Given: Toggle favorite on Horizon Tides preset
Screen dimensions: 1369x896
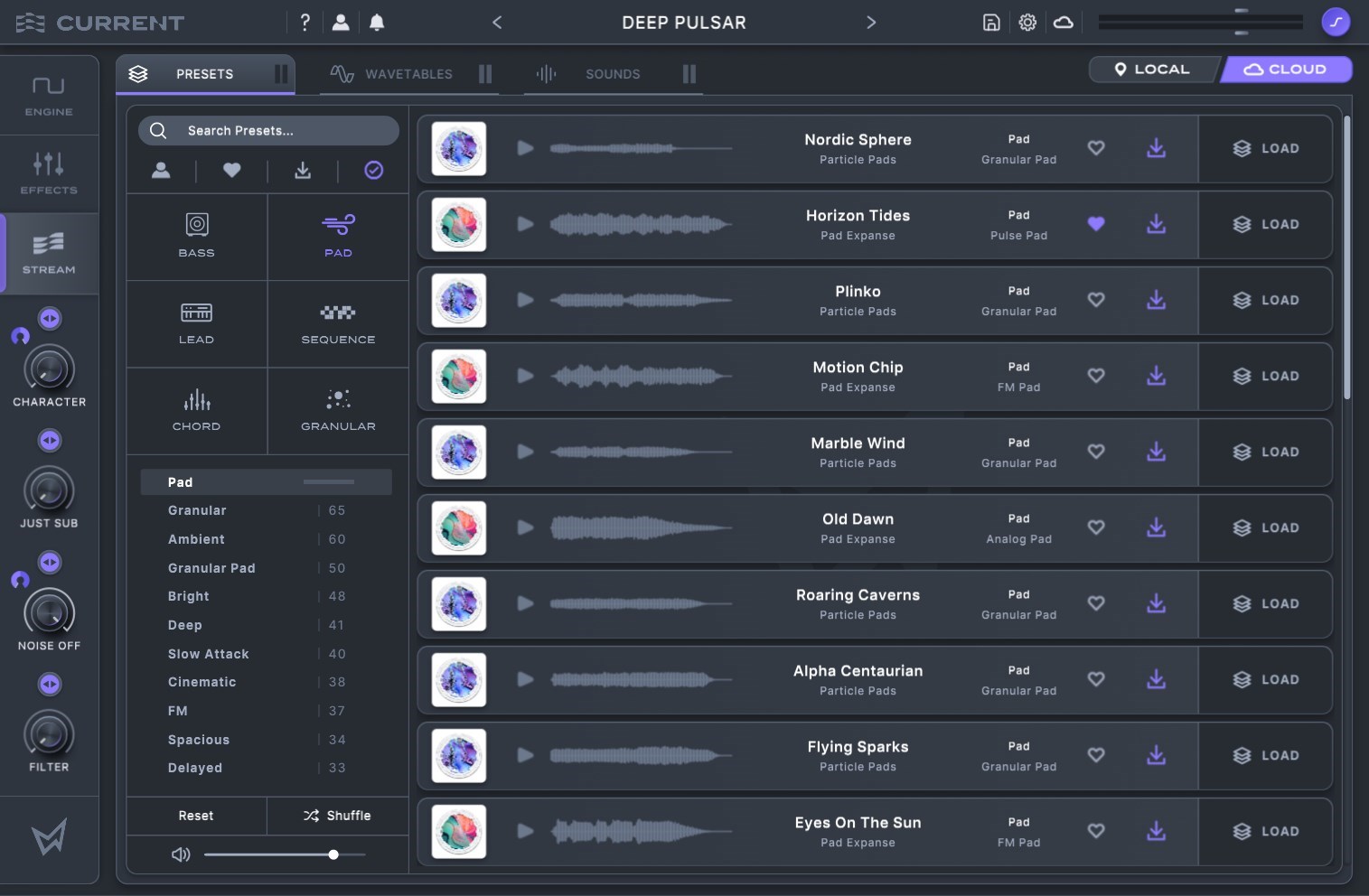Looking at the screenshot, I should point(1096,224).
